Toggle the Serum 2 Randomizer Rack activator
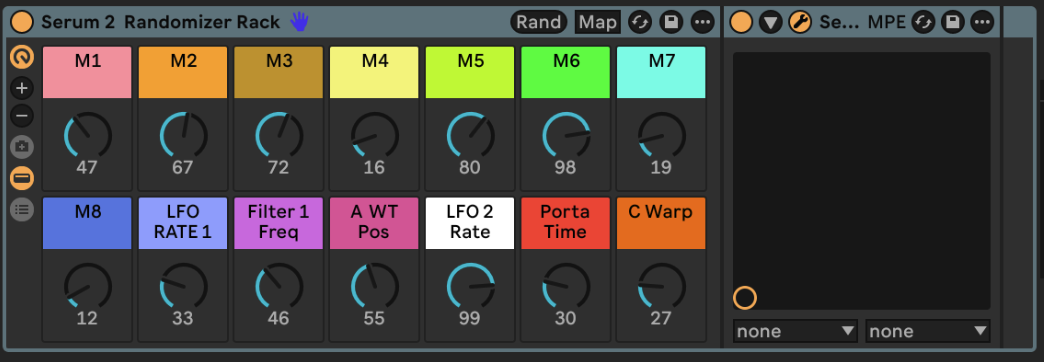The height and width of the screenshot is (362, 1044). (x=22, y=23)
